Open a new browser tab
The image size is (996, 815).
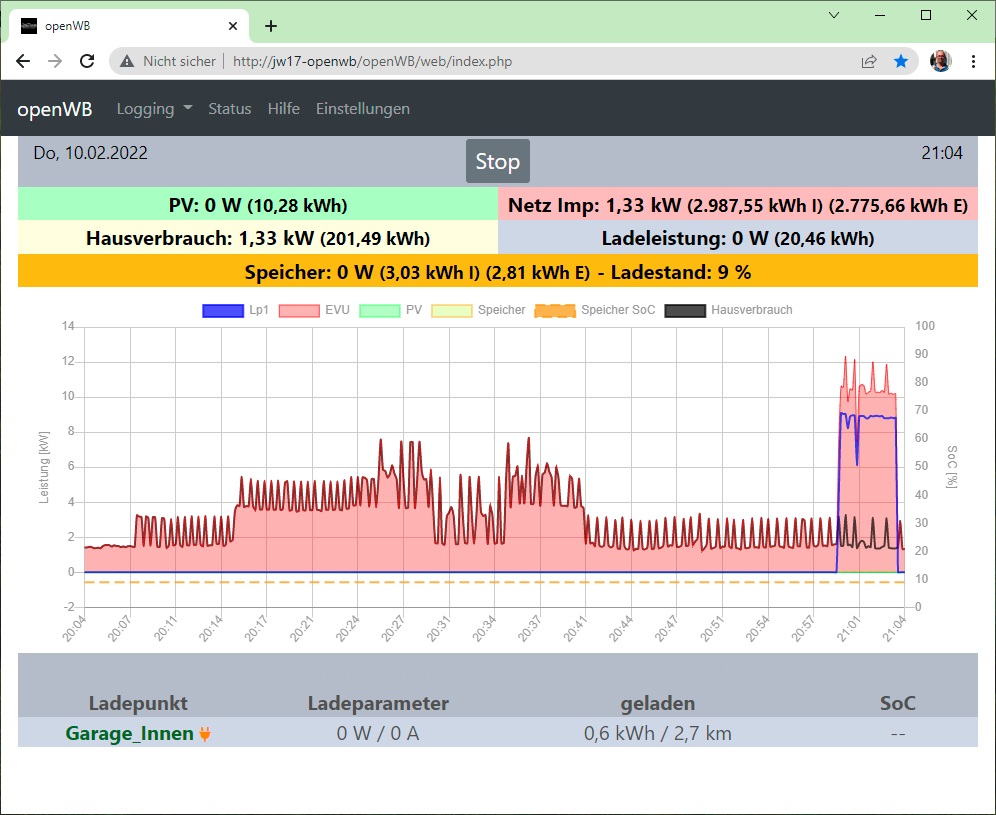(270, 26)
